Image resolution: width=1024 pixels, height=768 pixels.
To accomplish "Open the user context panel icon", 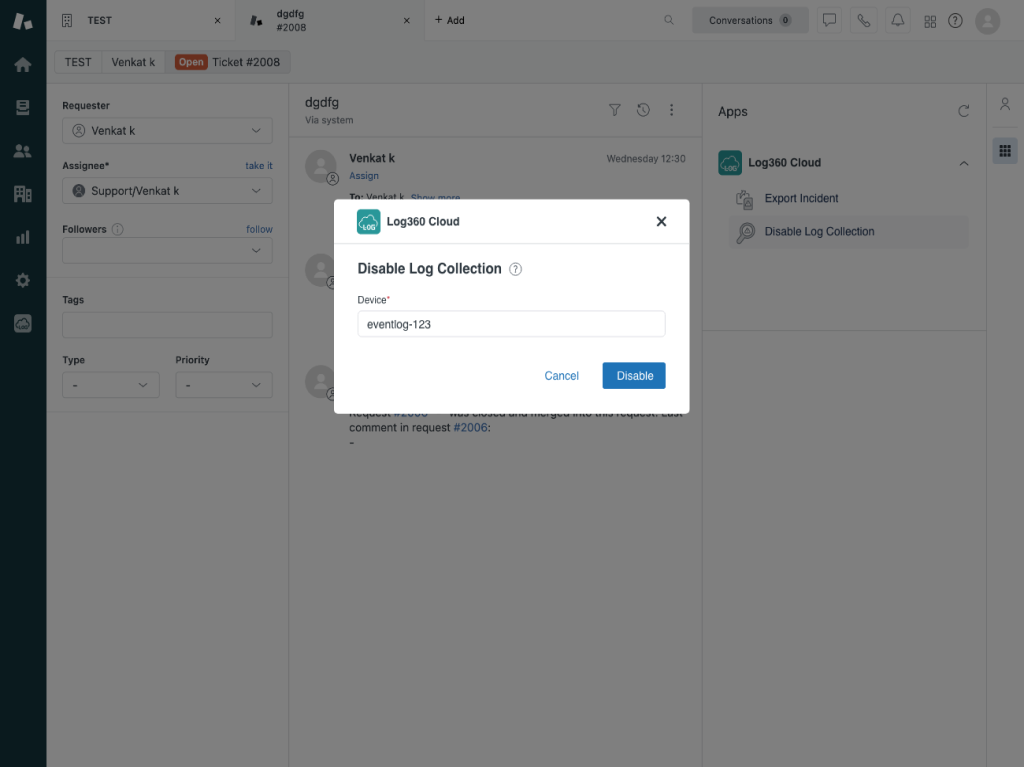I will pyautogui.click(x=1005, y=104).
